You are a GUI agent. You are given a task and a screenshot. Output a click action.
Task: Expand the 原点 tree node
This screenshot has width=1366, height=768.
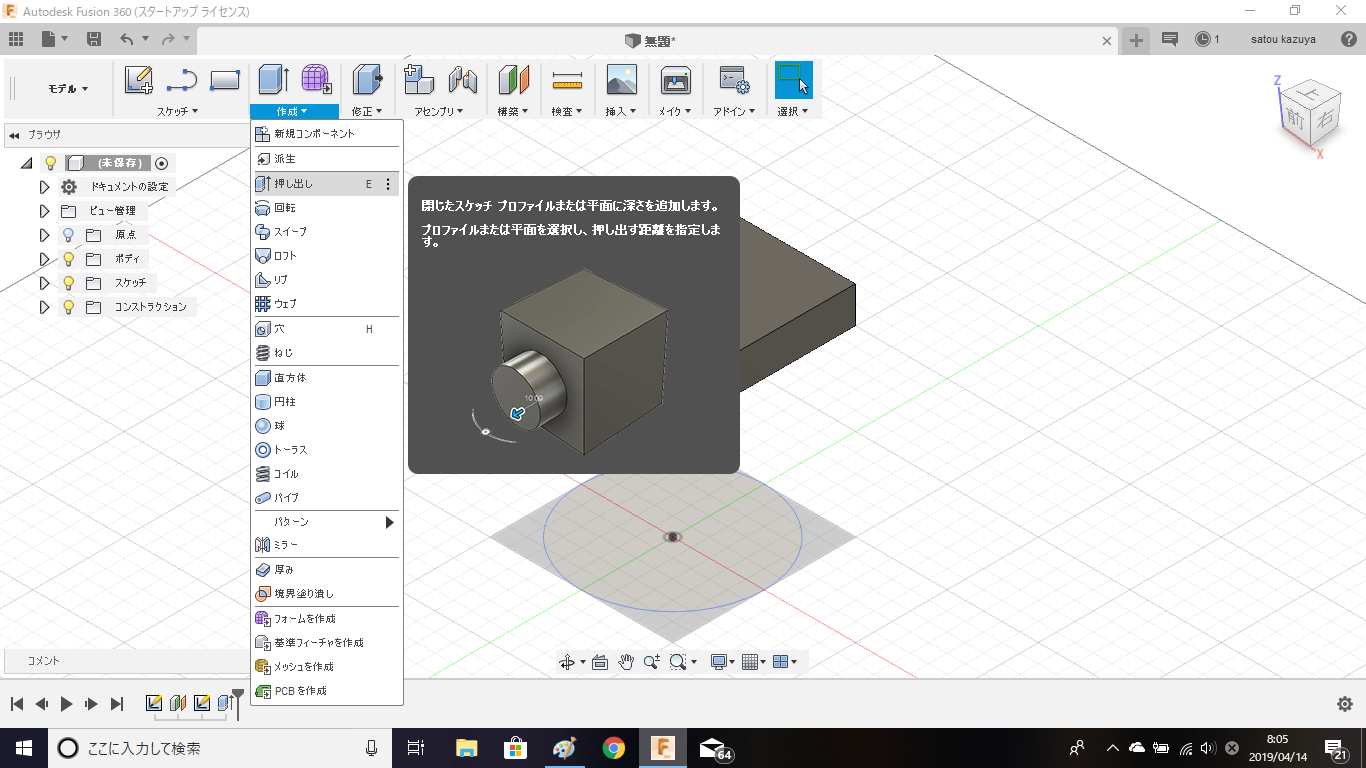click(44, 235)
